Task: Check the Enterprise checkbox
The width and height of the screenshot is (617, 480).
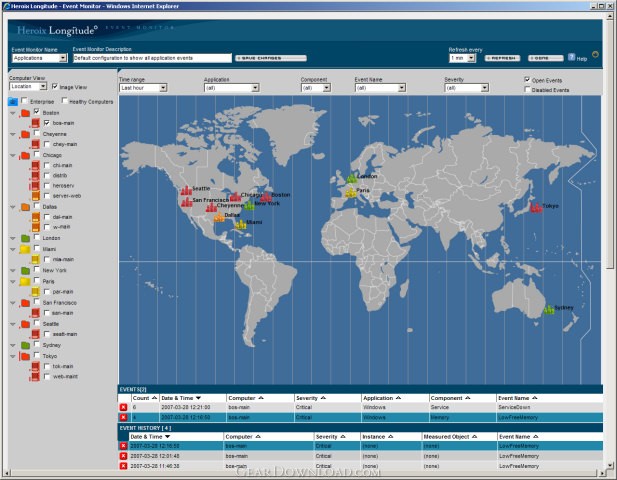Action: click(x=24, y=101)
